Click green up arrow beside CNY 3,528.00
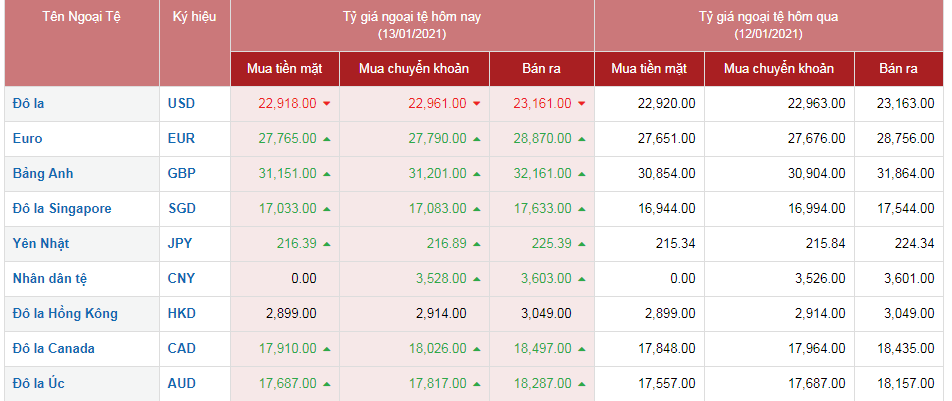 477,278
